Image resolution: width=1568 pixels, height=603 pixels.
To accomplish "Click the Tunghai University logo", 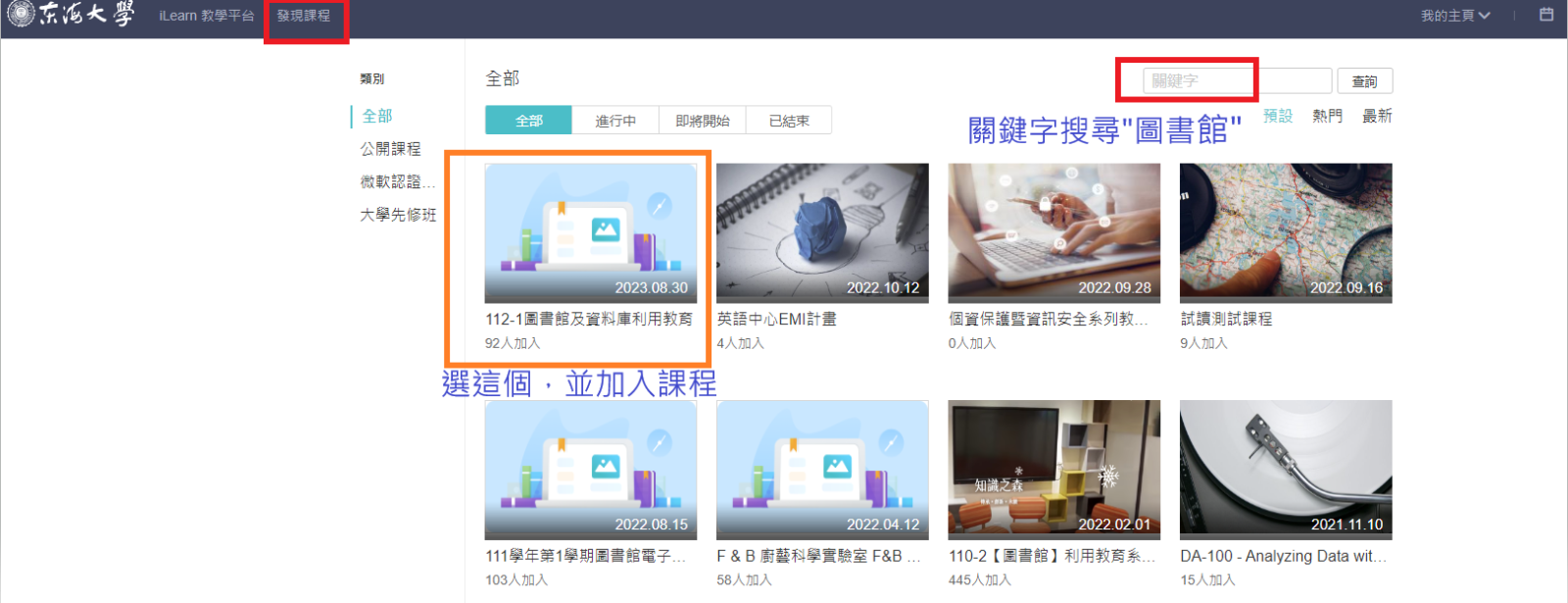I will (x=71, y=15).
